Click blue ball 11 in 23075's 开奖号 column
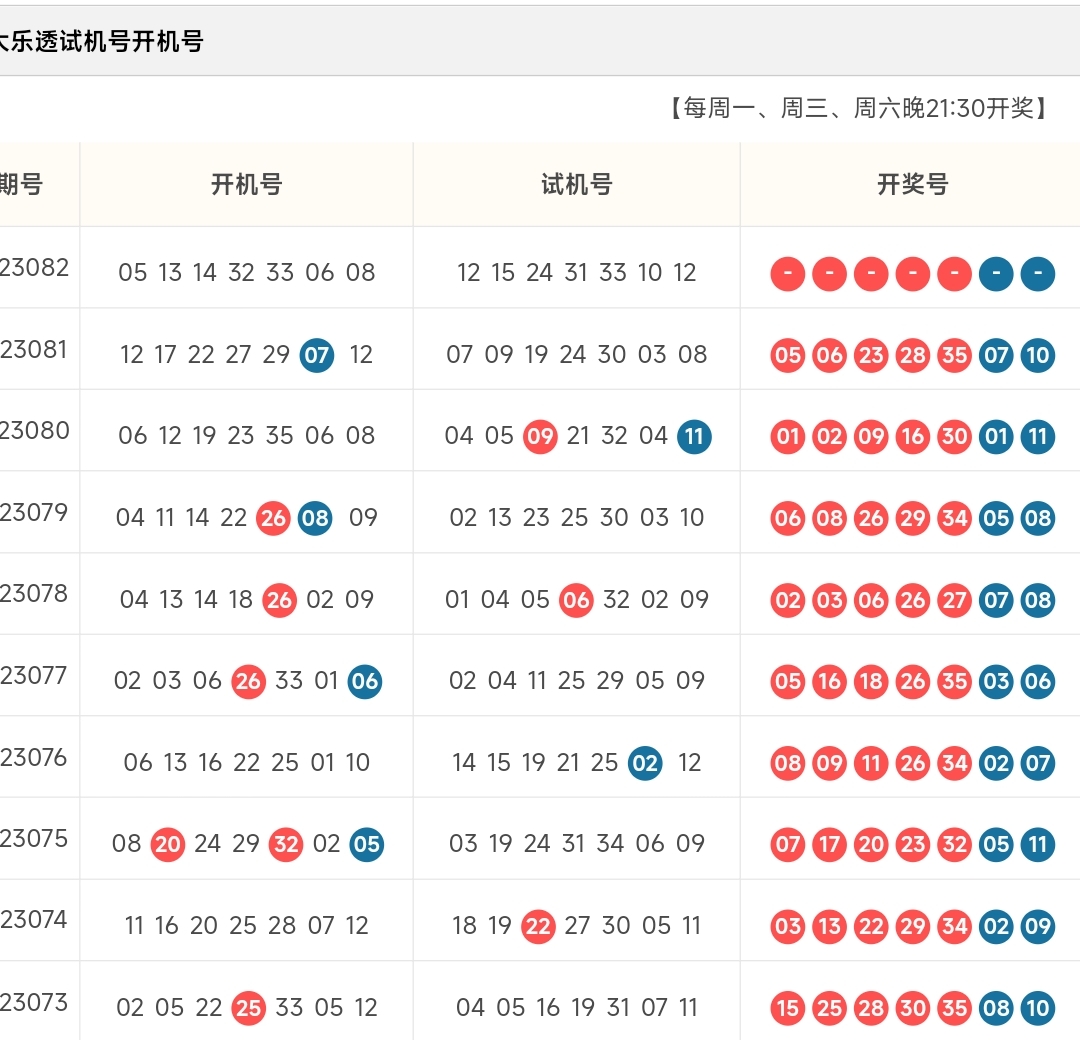1080x1040 pixels. click(x=1038, y=844)
